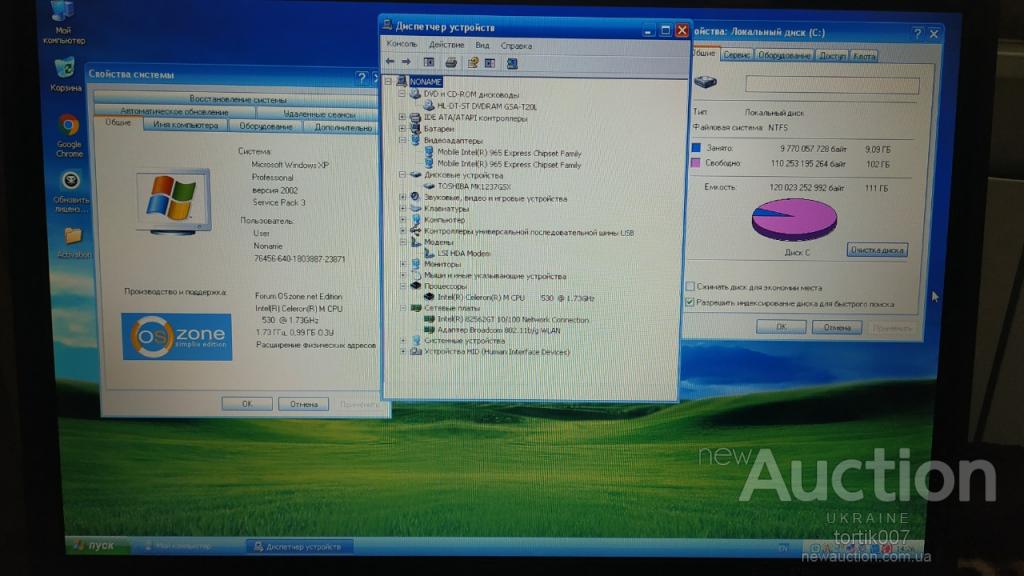Expand Звуковые, видео и игровые устройства
The height and width of the screenshot is (576, 1024).
(x=402, y=198)
